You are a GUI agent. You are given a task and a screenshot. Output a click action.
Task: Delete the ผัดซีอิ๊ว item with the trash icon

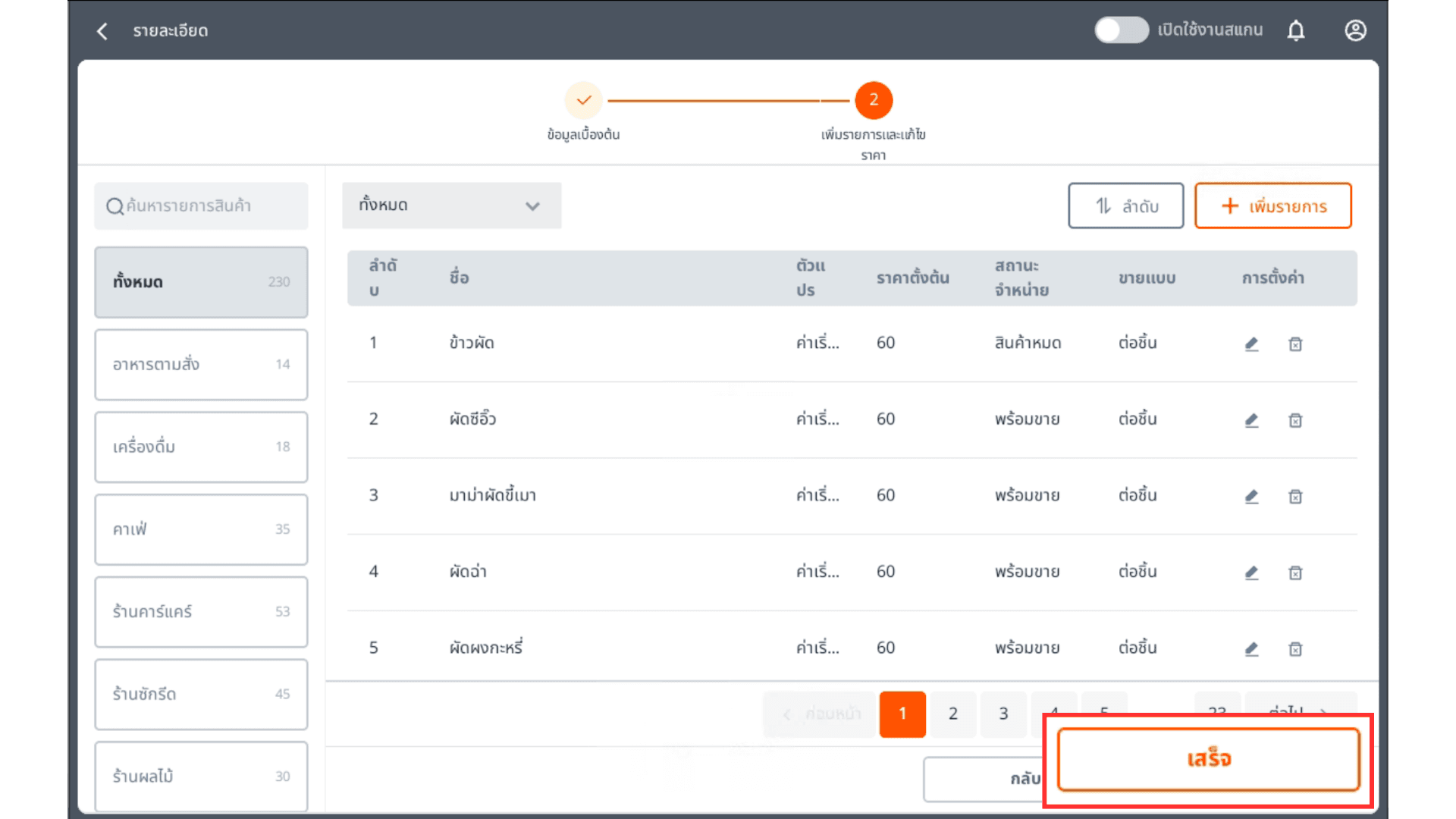(1295, 420)
